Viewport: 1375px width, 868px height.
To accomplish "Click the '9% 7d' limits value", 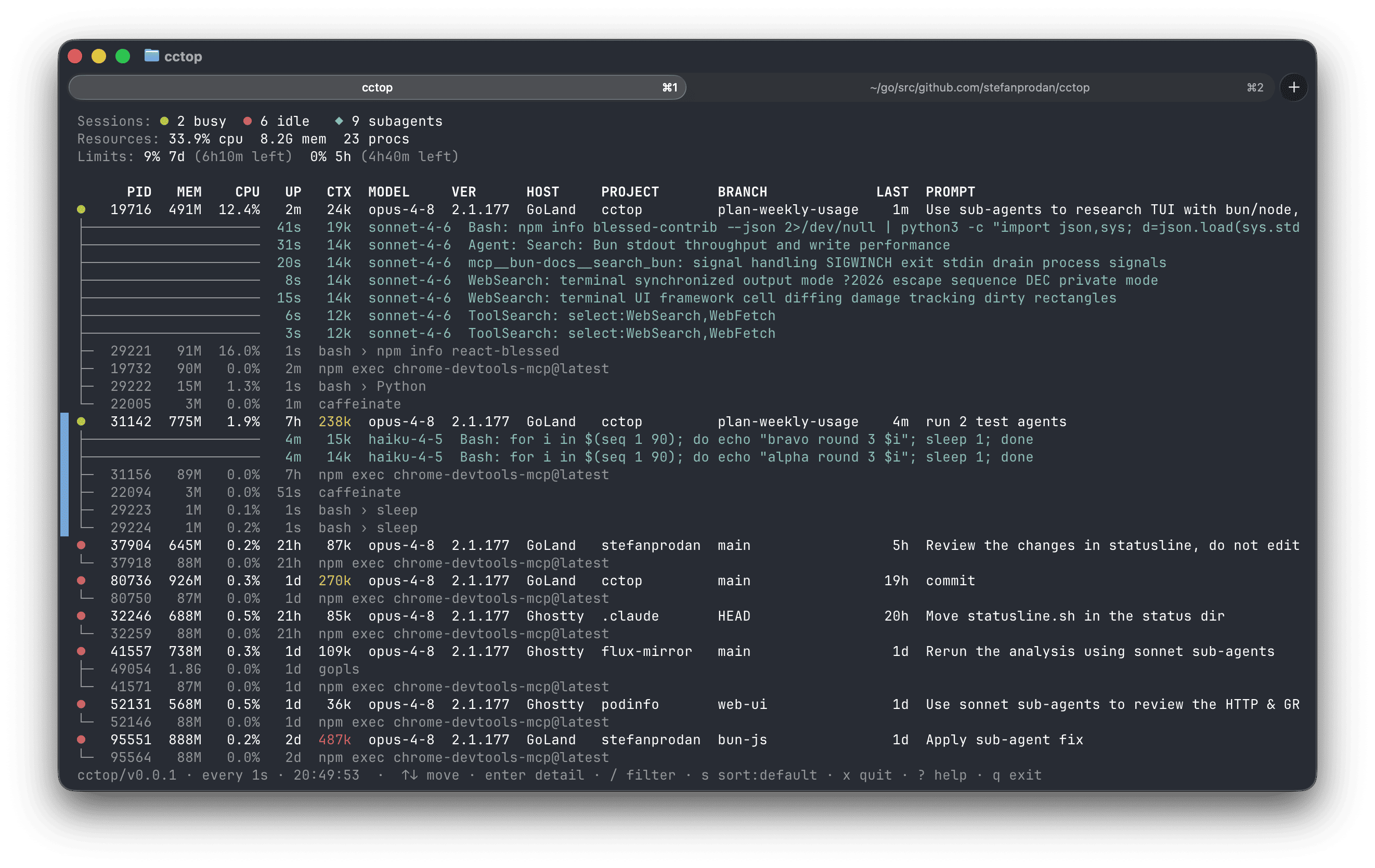I will pos(164,156).
